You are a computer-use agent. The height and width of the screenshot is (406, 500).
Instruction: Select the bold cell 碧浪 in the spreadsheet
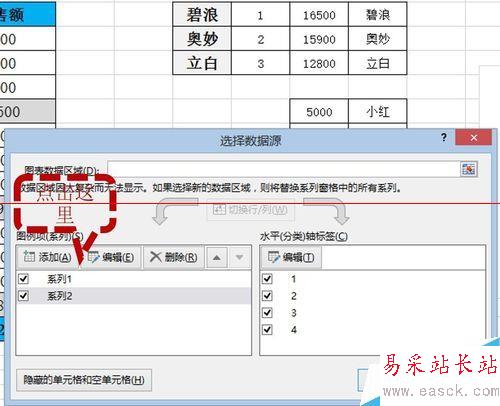point(202,15)
